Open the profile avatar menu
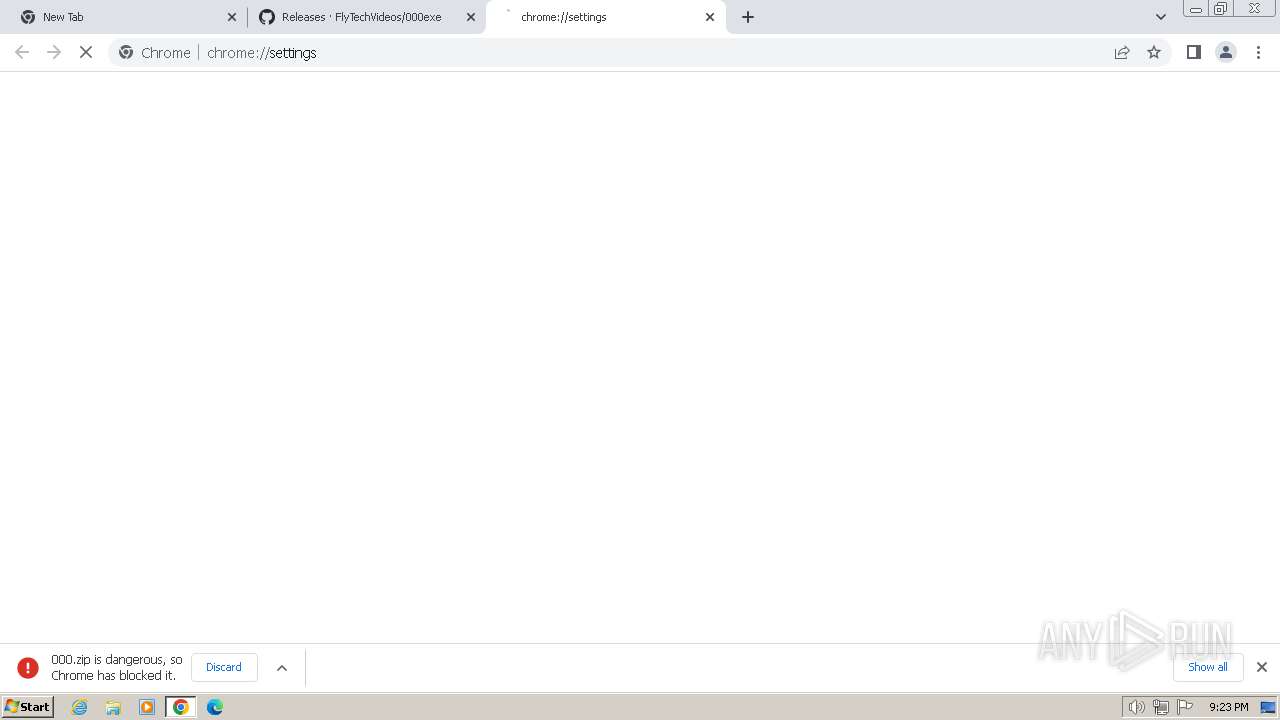This screenshot has width=1280, height=720. (x=1226, y=52)
